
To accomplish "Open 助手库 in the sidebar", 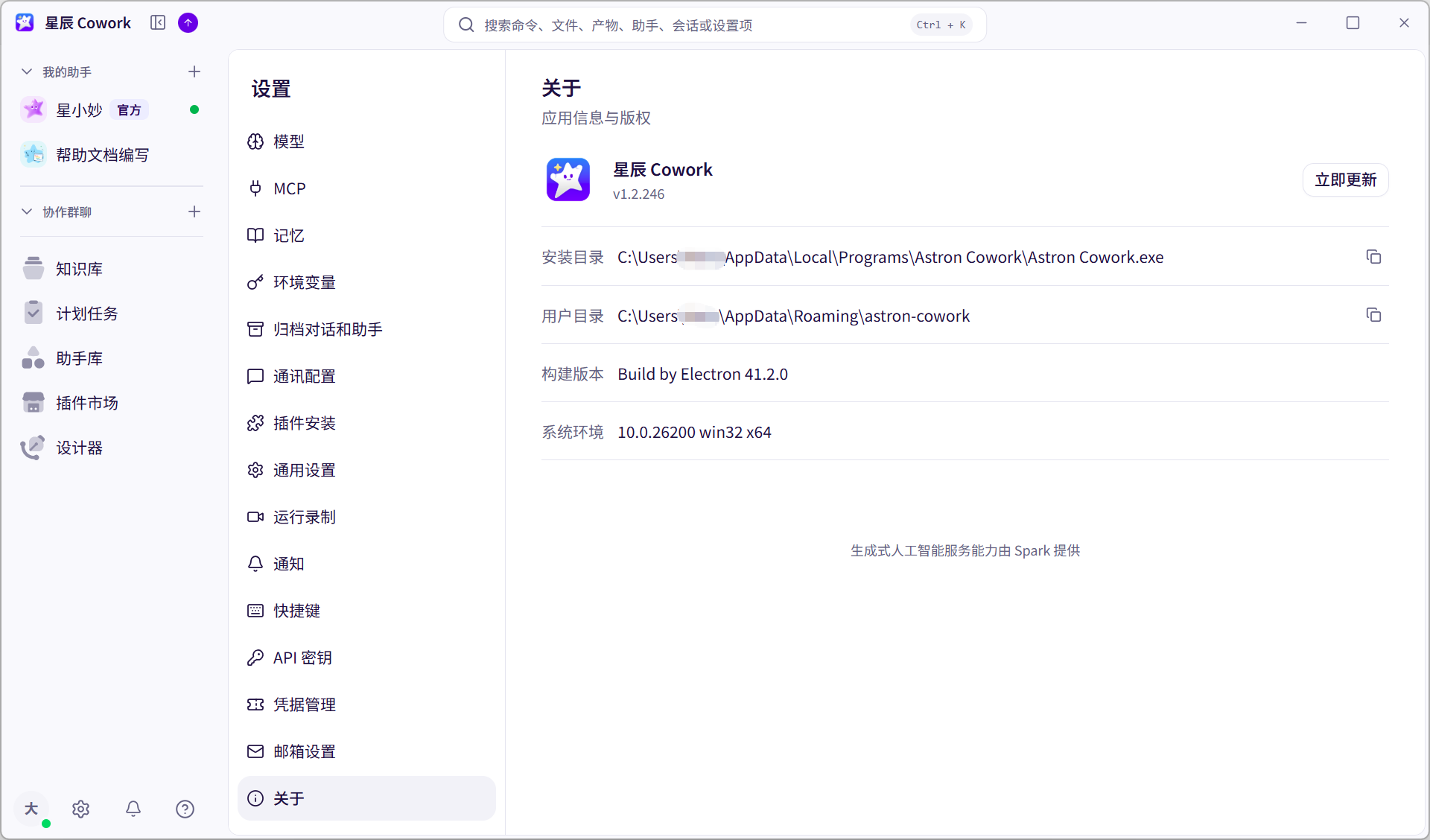I will [112, 358].
